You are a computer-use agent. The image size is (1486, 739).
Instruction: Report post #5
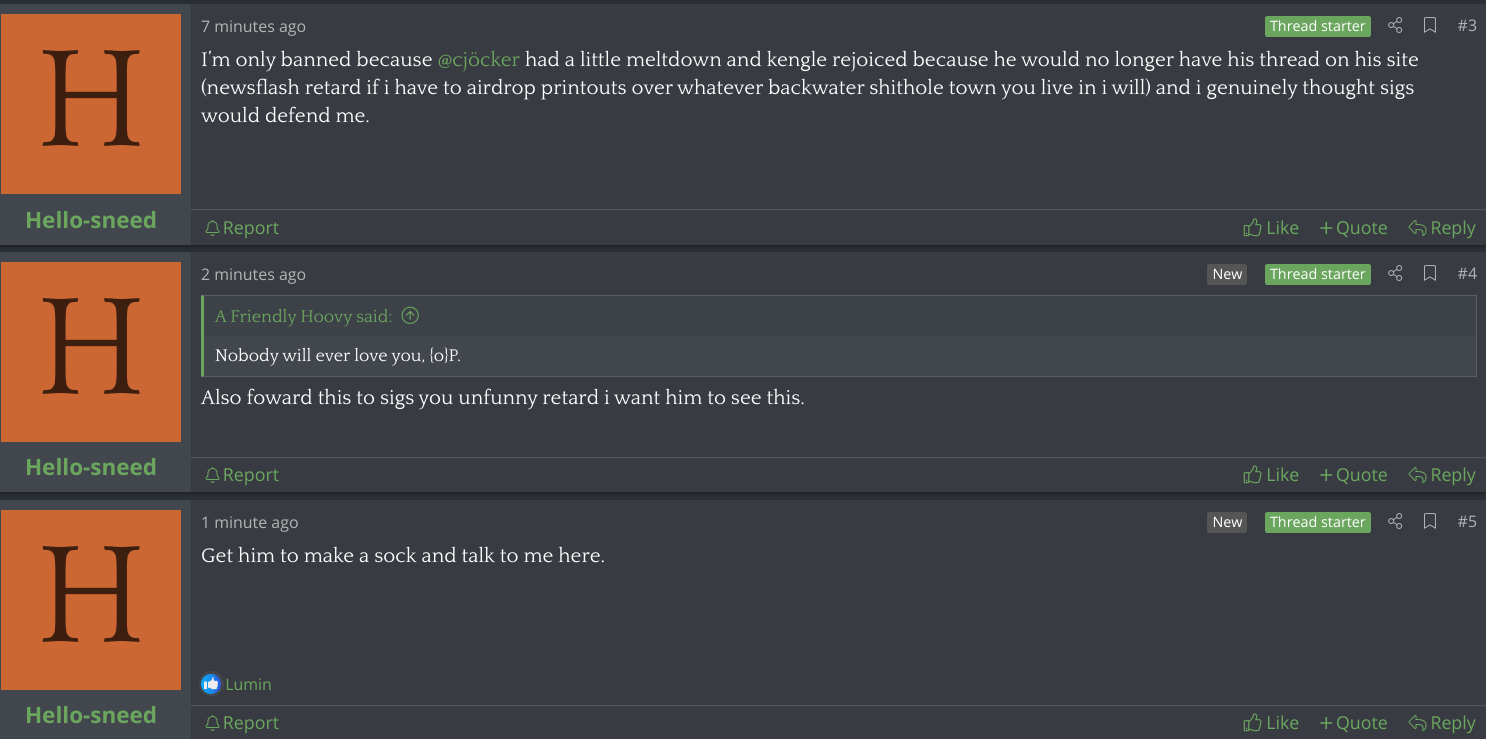(x=242, y=723)
